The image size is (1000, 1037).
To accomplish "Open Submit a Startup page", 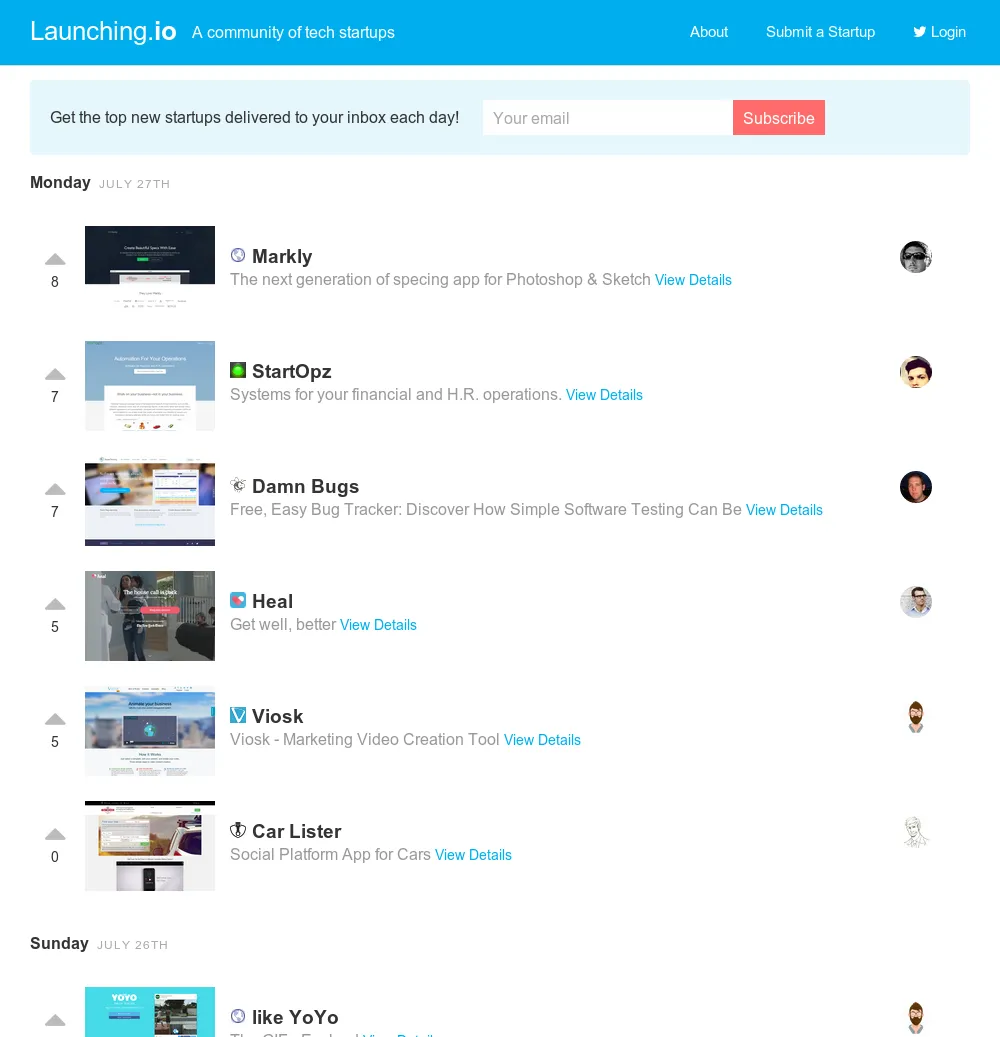I will [820, 32].
